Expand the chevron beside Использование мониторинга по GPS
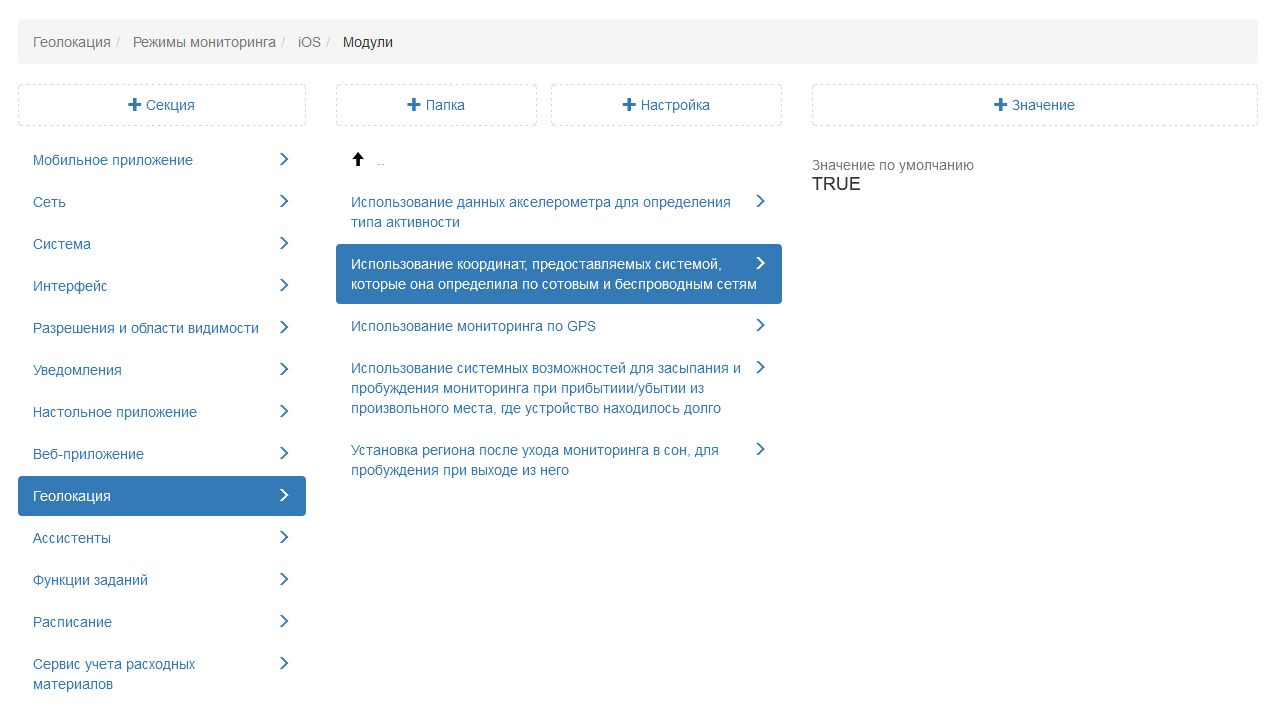Viewport: 1276px width, 718px height. (760, 325)
